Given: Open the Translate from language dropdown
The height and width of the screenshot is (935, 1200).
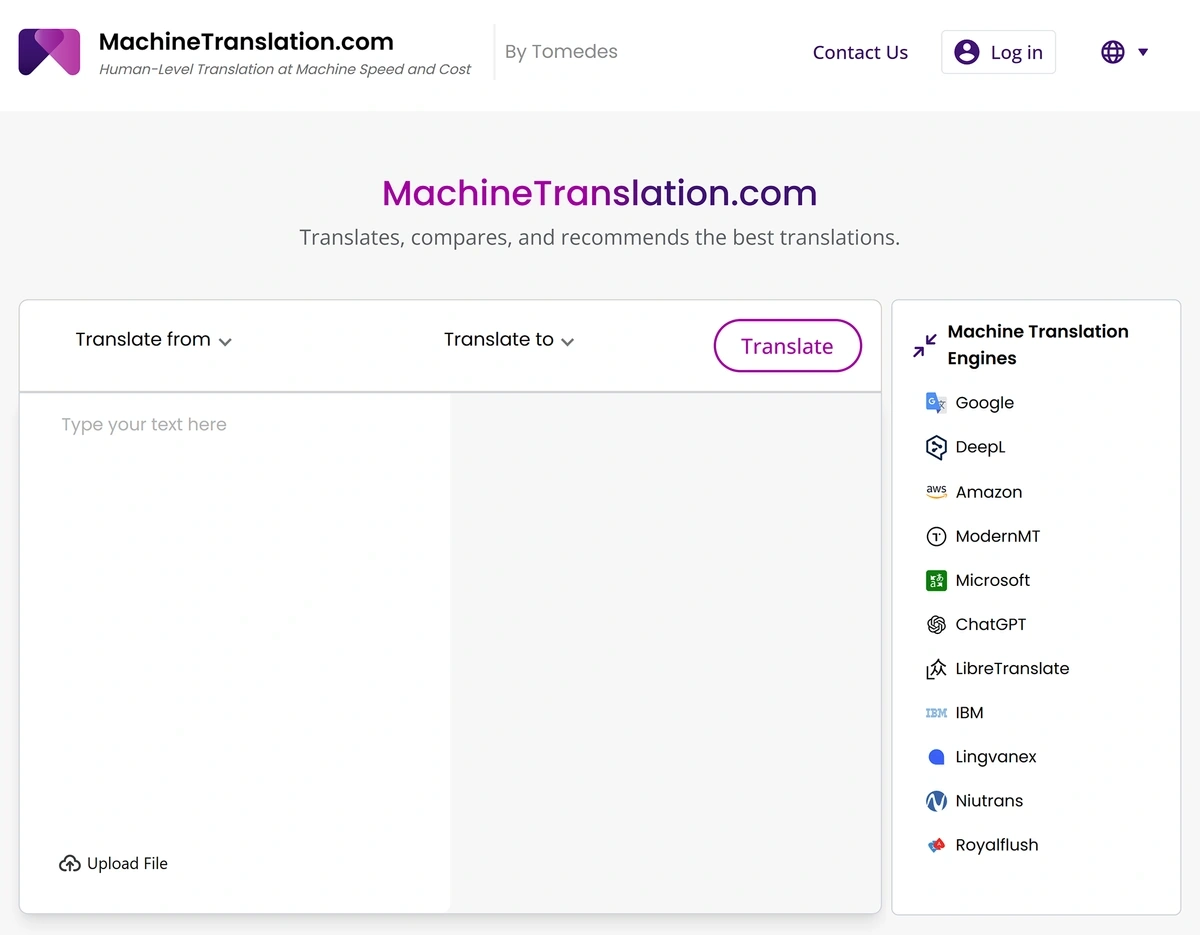Looking at the screenshot, I should pos(153,340).
